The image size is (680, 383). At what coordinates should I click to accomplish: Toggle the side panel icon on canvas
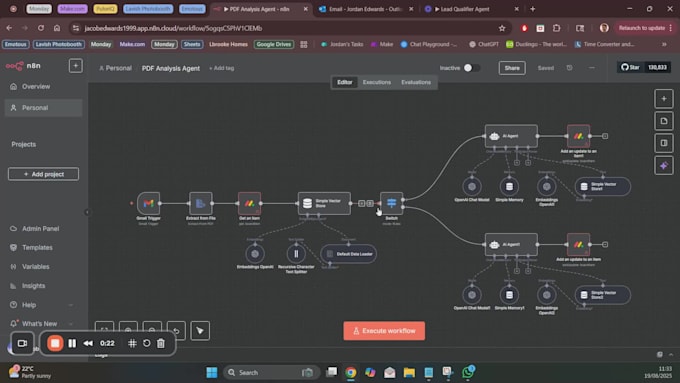664,143
